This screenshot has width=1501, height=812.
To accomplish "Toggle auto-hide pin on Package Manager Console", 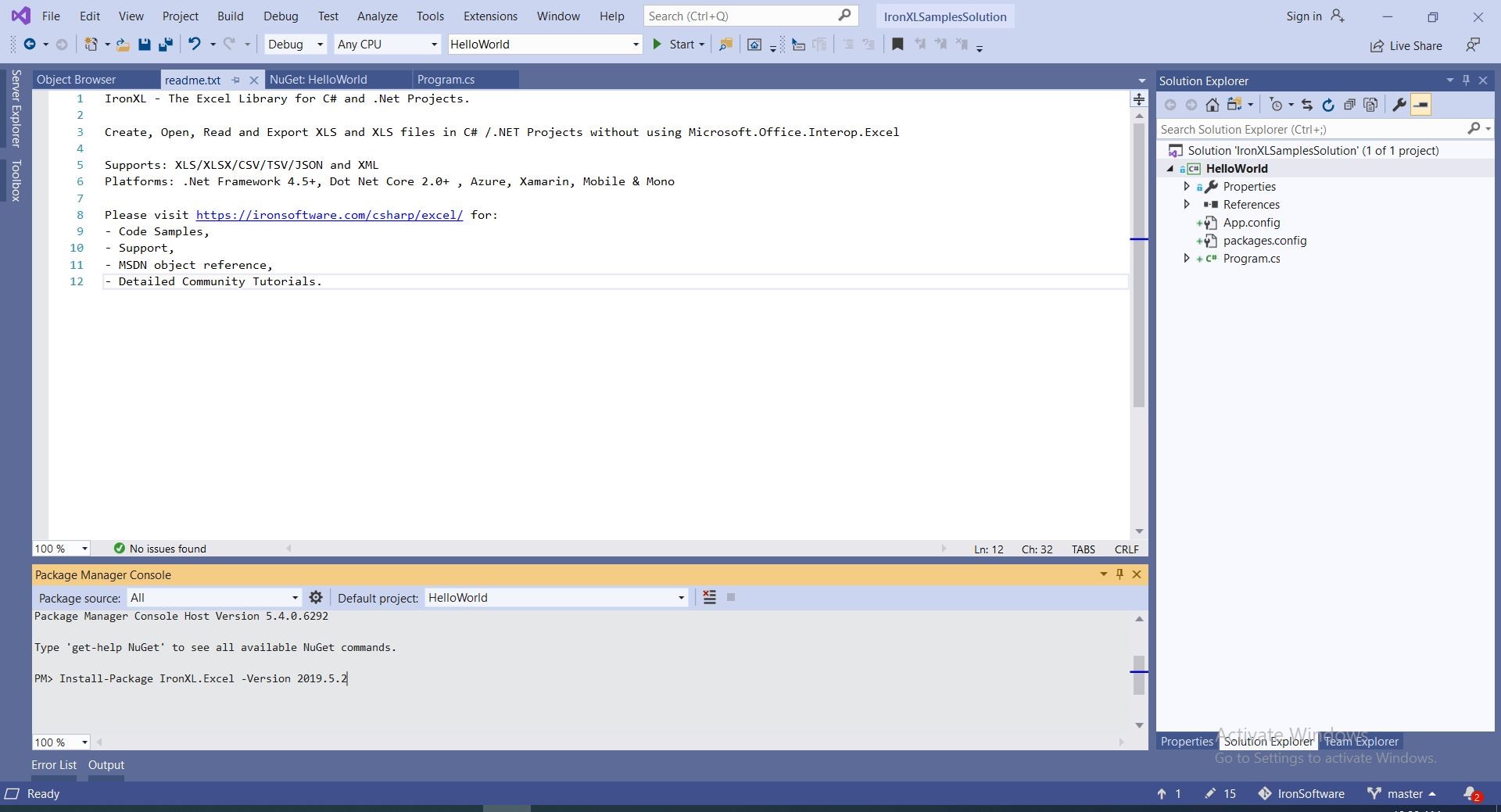I will pos(1119,574).
